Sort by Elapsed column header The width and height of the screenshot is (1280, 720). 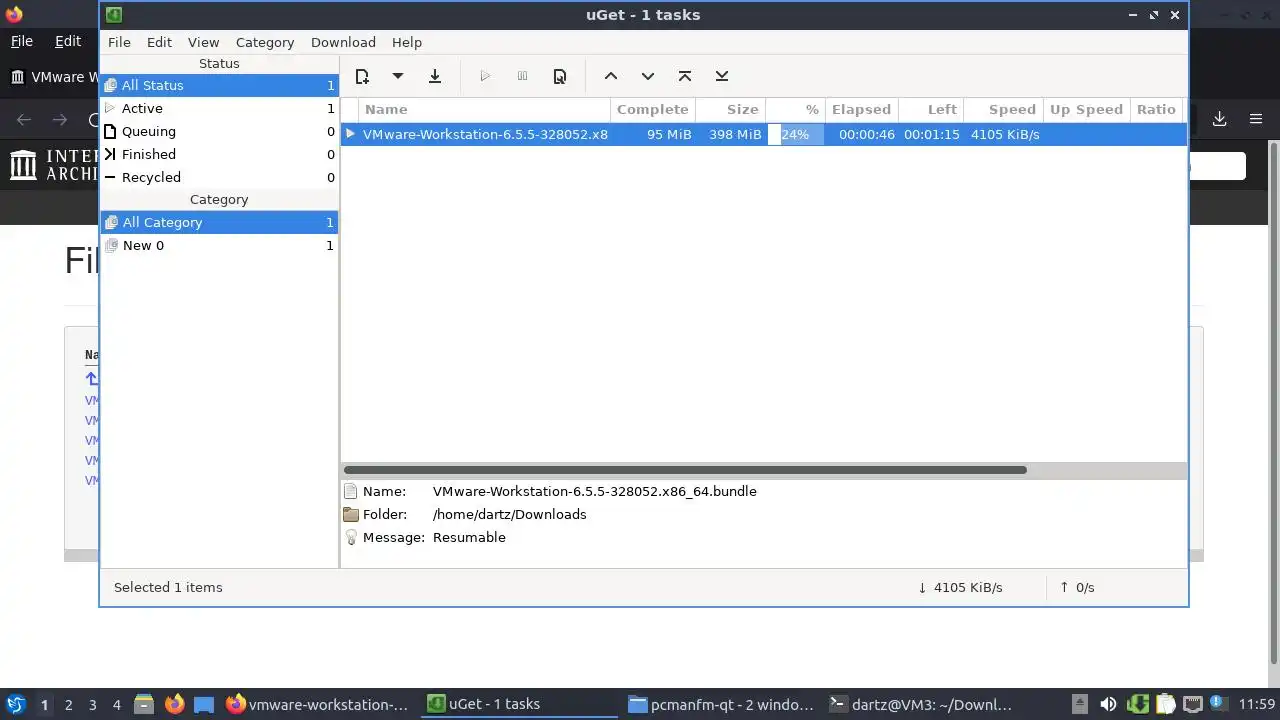click(x=861, y=109)
